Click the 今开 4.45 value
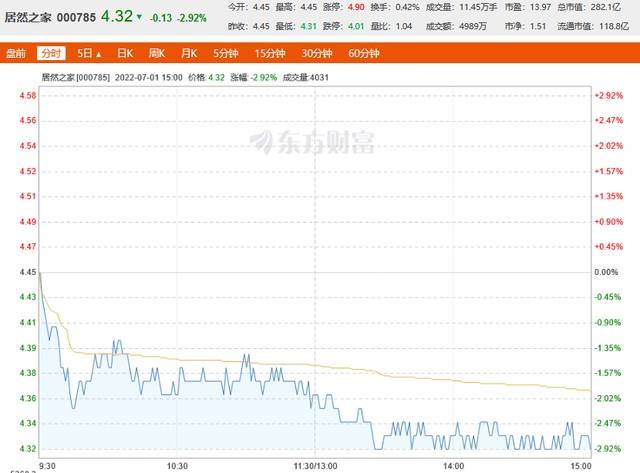The image size is (640, 473). click(x=261, y=7)
